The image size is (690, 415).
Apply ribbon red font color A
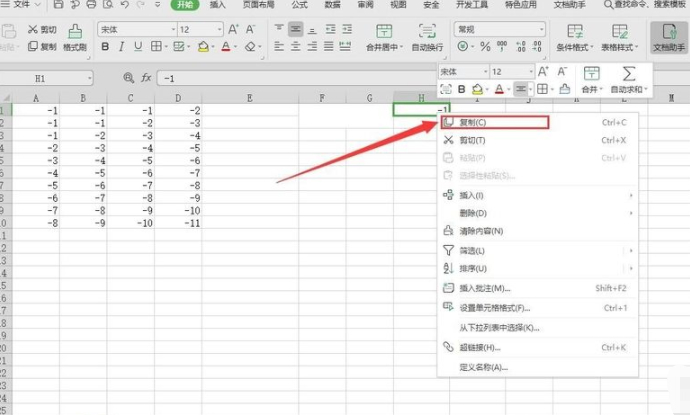[x=226, y=46]
